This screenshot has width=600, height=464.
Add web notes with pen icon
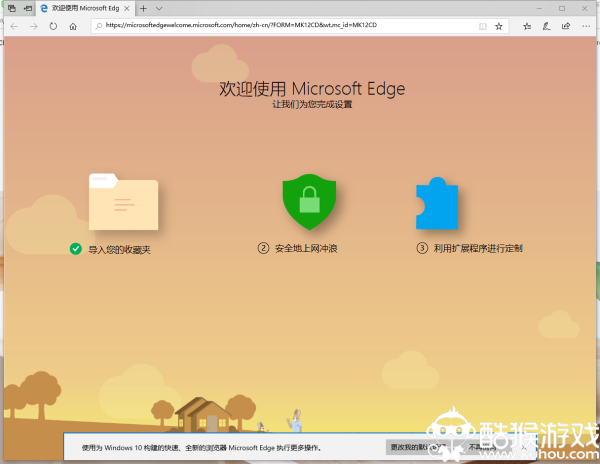(x=546, y=26)
